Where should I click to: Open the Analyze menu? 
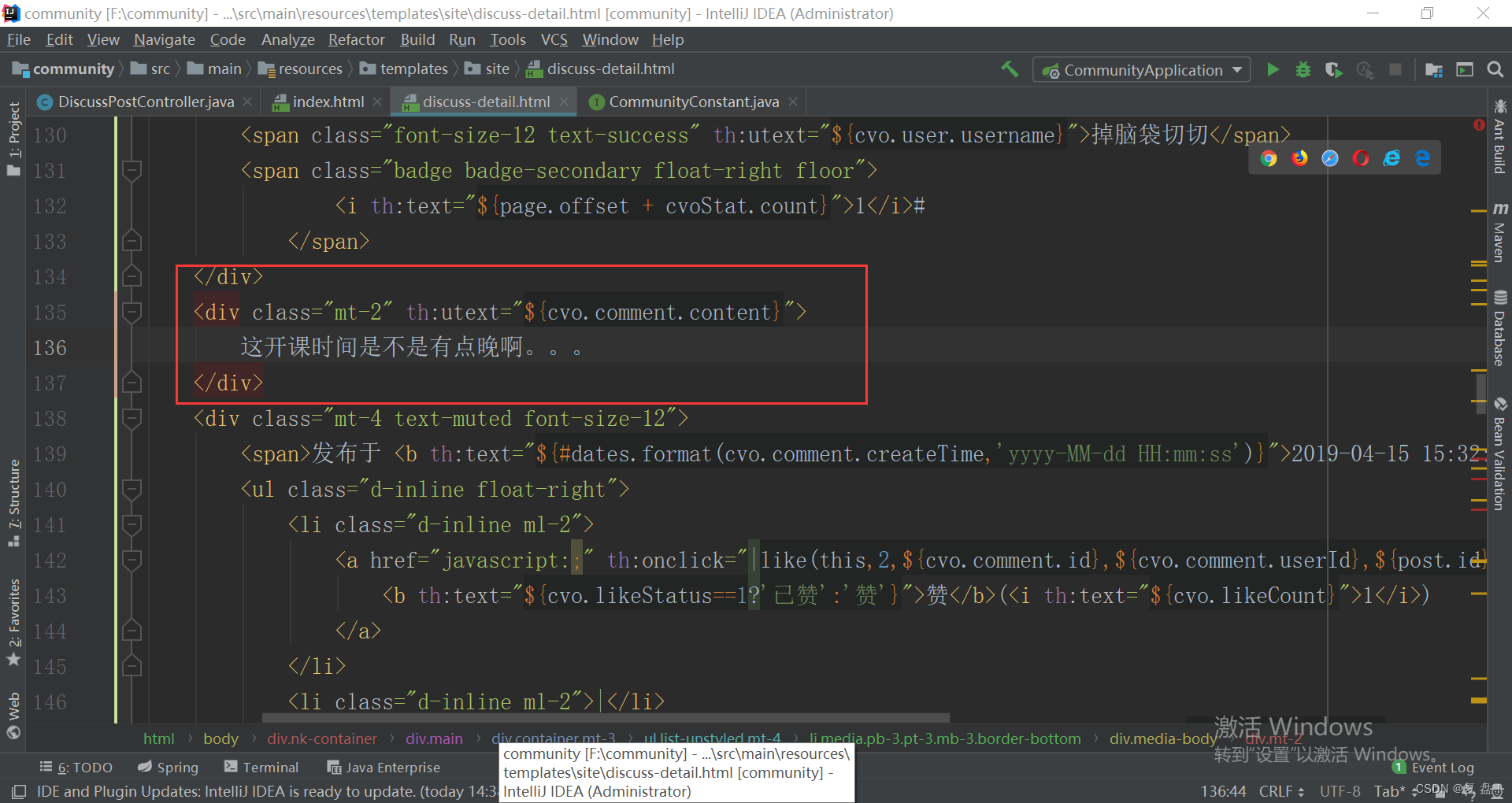click(x=287, y=39)
